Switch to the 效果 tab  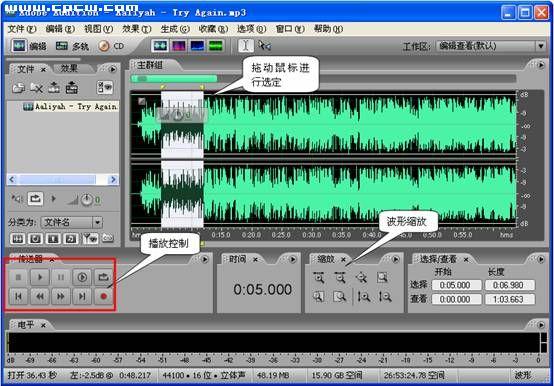click(69, 68)
